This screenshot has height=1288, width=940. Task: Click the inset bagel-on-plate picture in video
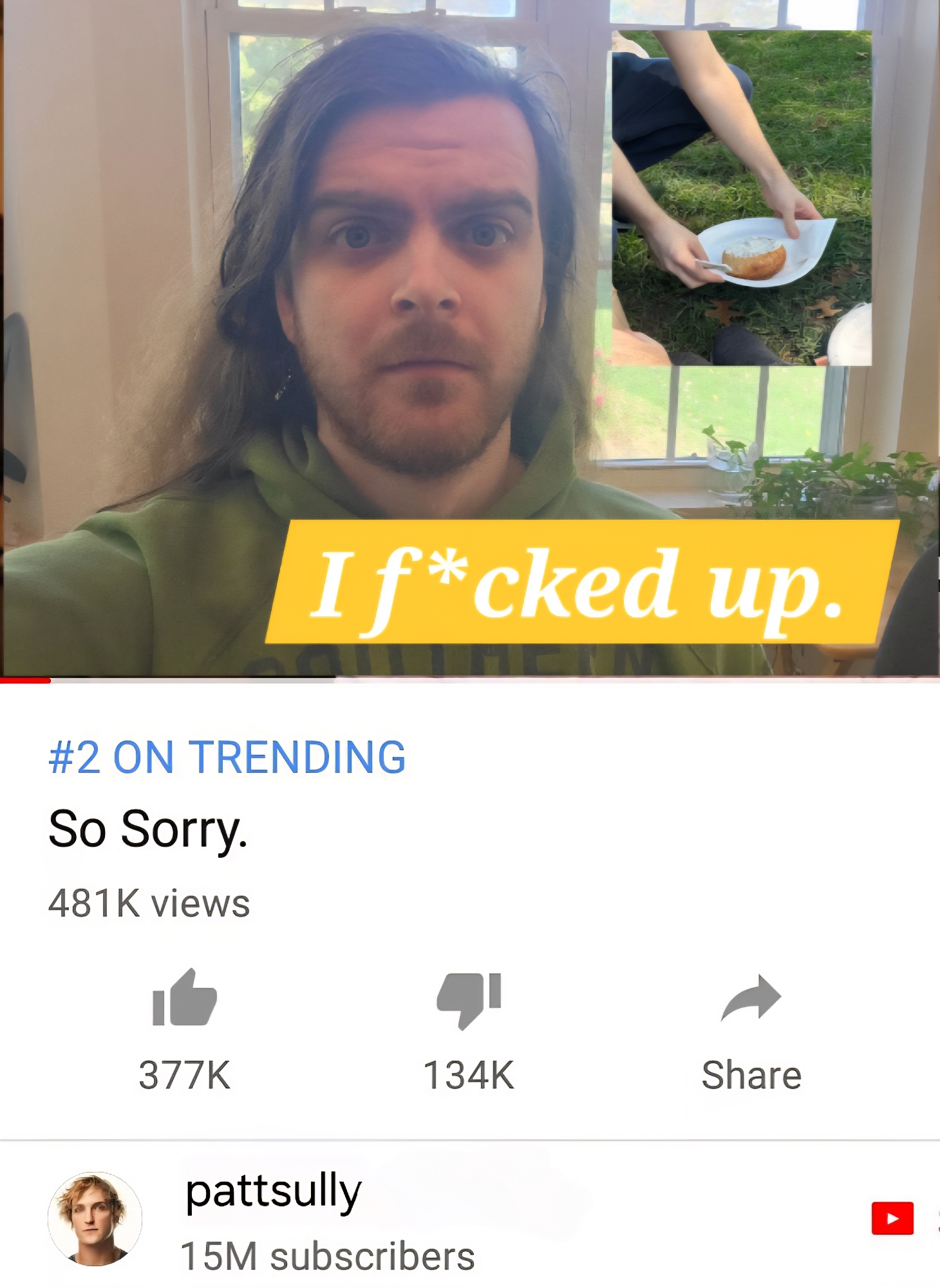742,198
